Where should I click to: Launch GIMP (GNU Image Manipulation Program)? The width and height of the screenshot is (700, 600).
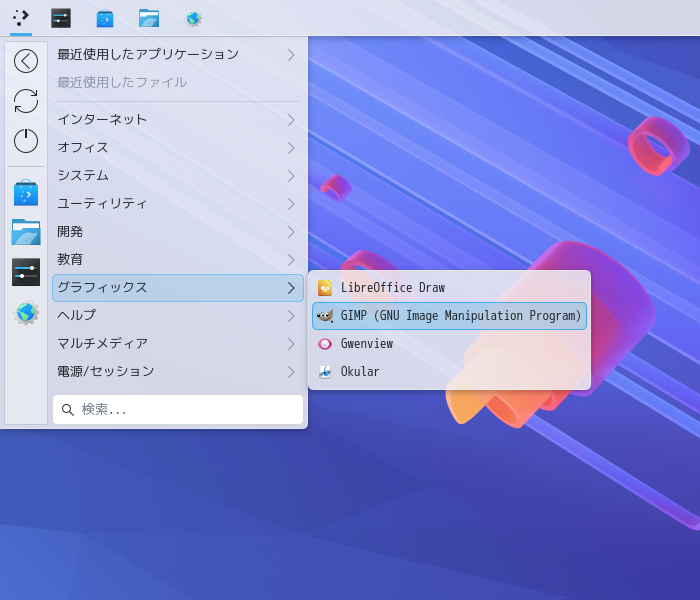tap(449, 316)
